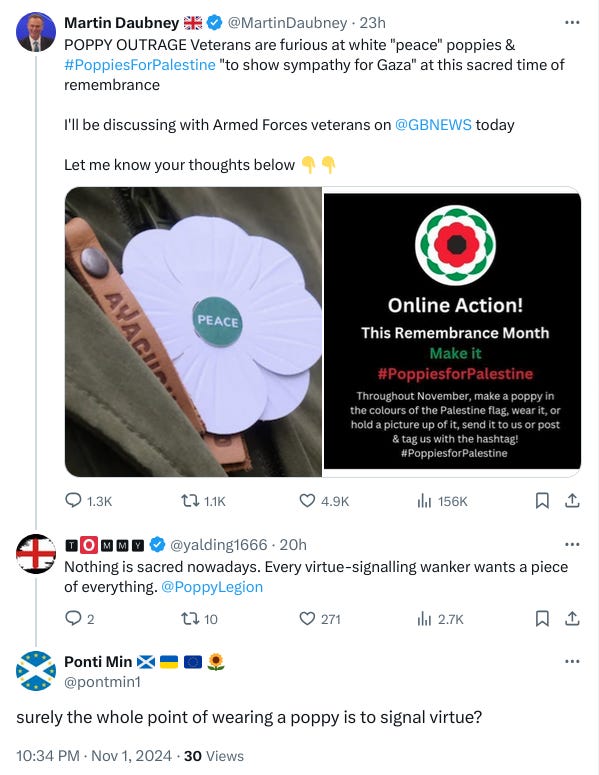Open Ponti Min's profile avatar
This screenshot has height=775, width=599.
click(x=36, y=671)
